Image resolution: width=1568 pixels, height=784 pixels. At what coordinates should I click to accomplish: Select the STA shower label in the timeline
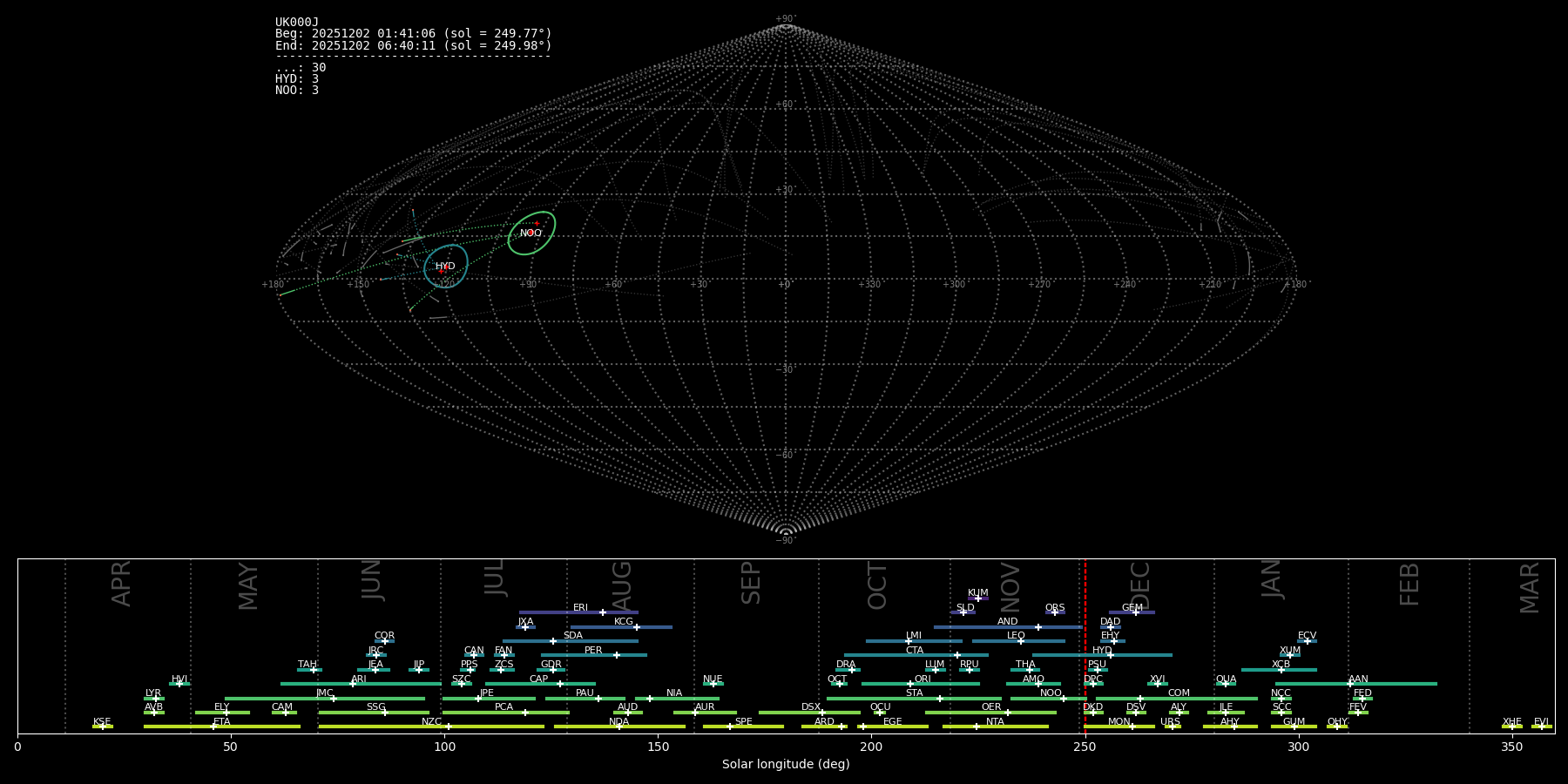pyautogui.click(x=914, y=693)
